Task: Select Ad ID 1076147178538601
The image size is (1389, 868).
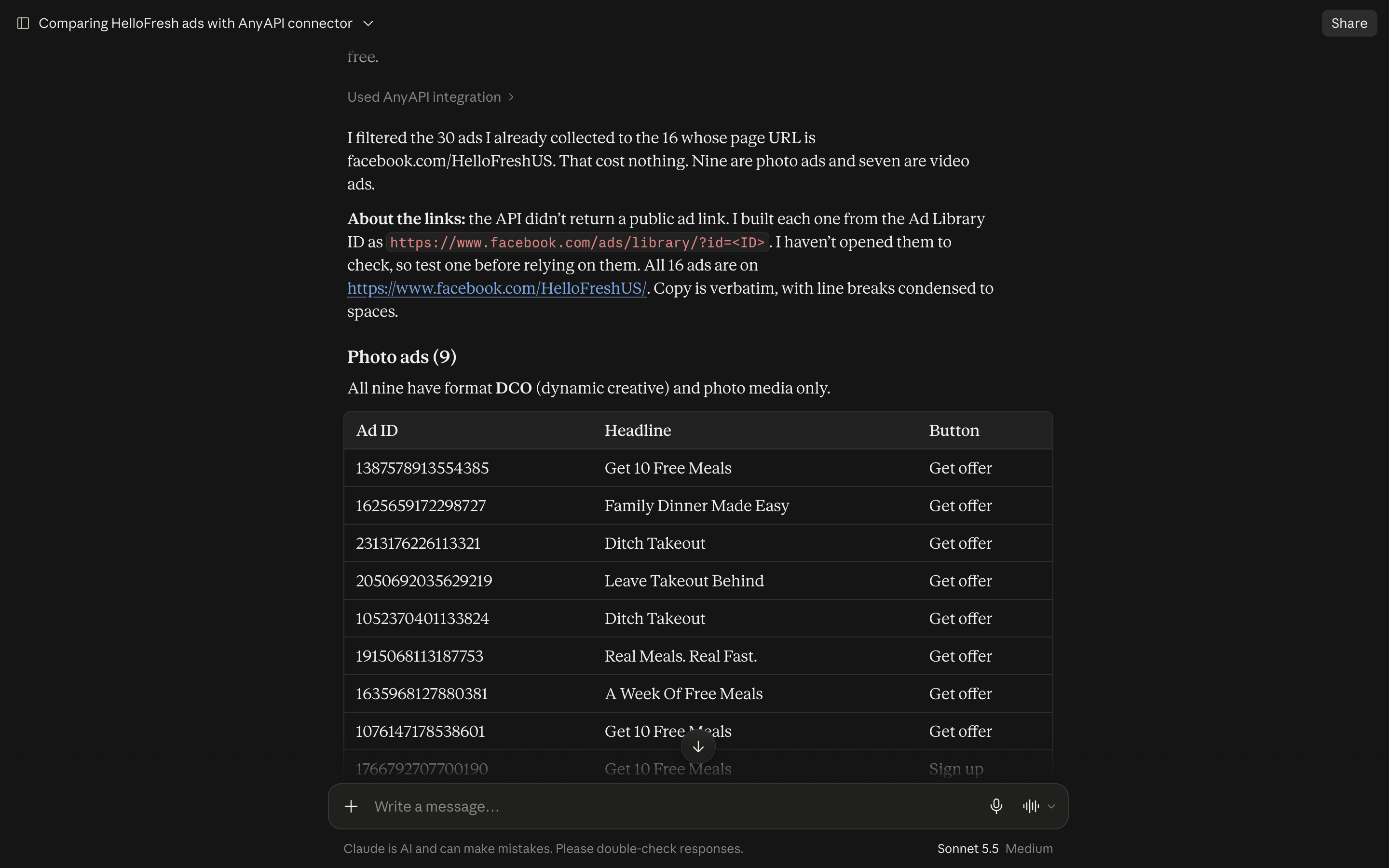Action: point(420,732)
